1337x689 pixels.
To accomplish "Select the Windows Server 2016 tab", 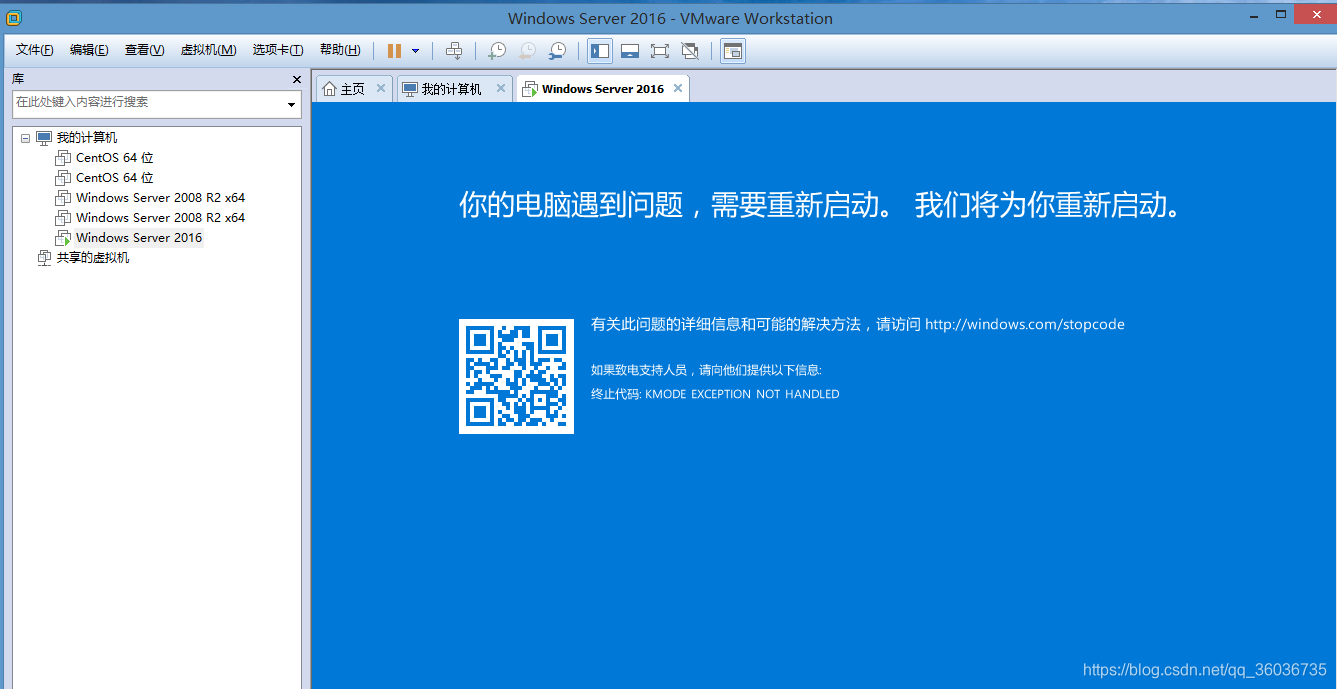I will coord(603,89).
